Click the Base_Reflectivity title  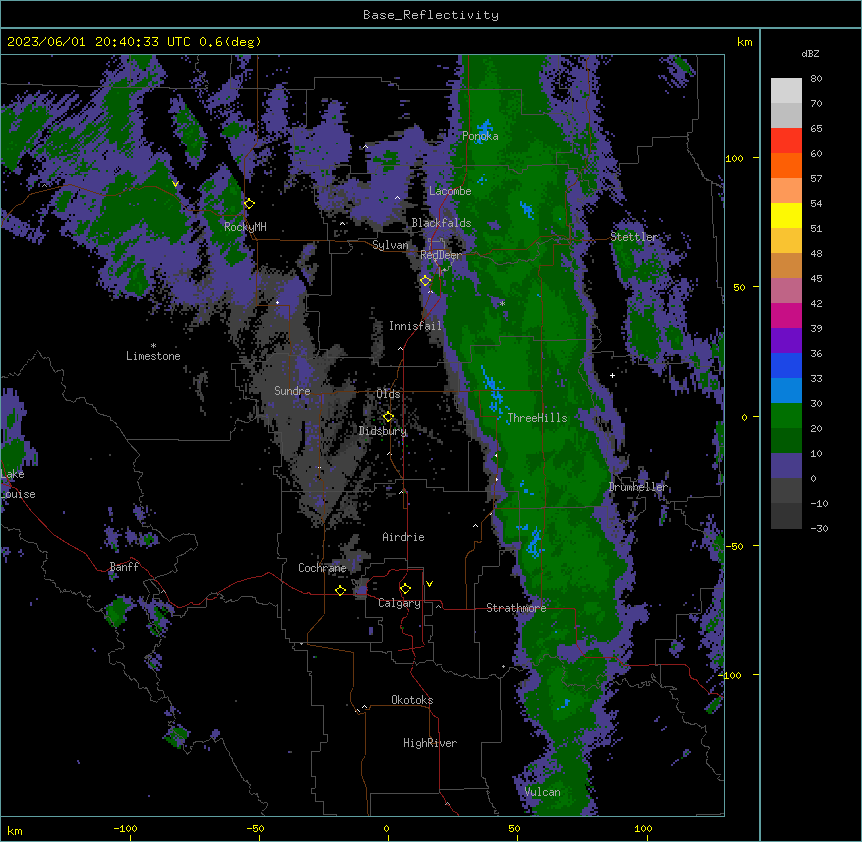pos(431,15)
